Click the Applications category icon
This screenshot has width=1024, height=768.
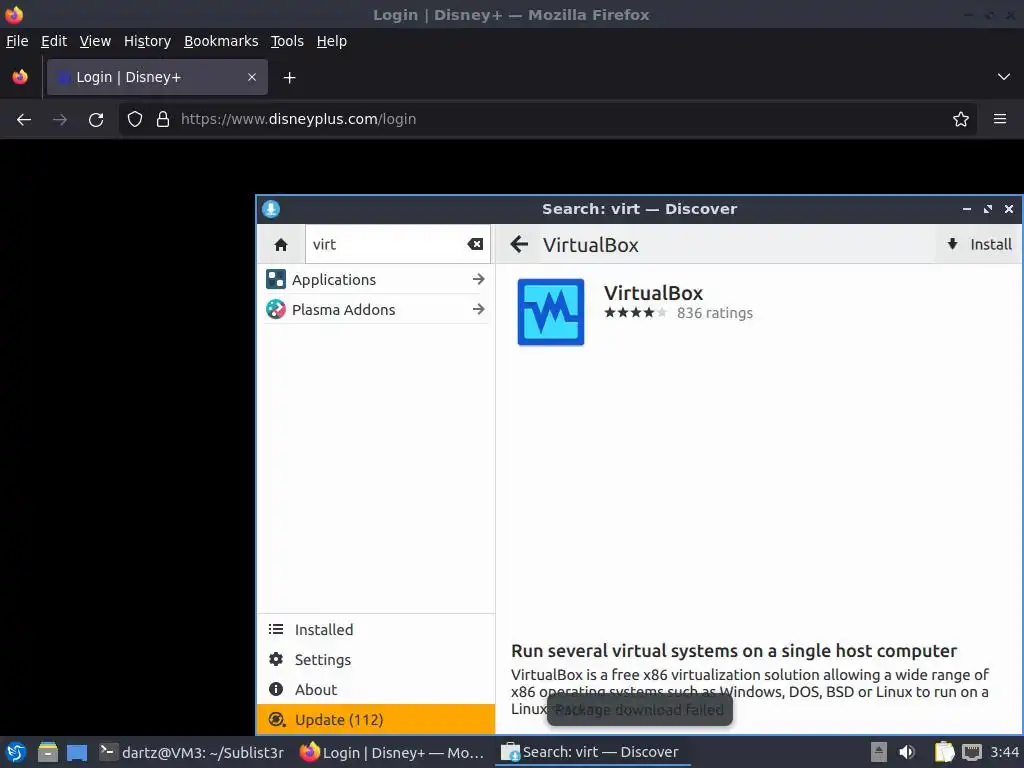click(276, 280)
